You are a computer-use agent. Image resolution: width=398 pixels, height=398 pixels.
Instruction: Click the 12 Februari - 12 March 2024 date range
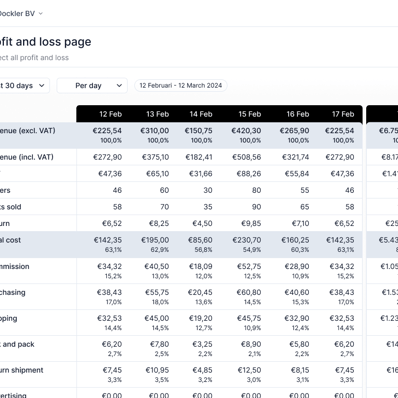tap(181, 85)
